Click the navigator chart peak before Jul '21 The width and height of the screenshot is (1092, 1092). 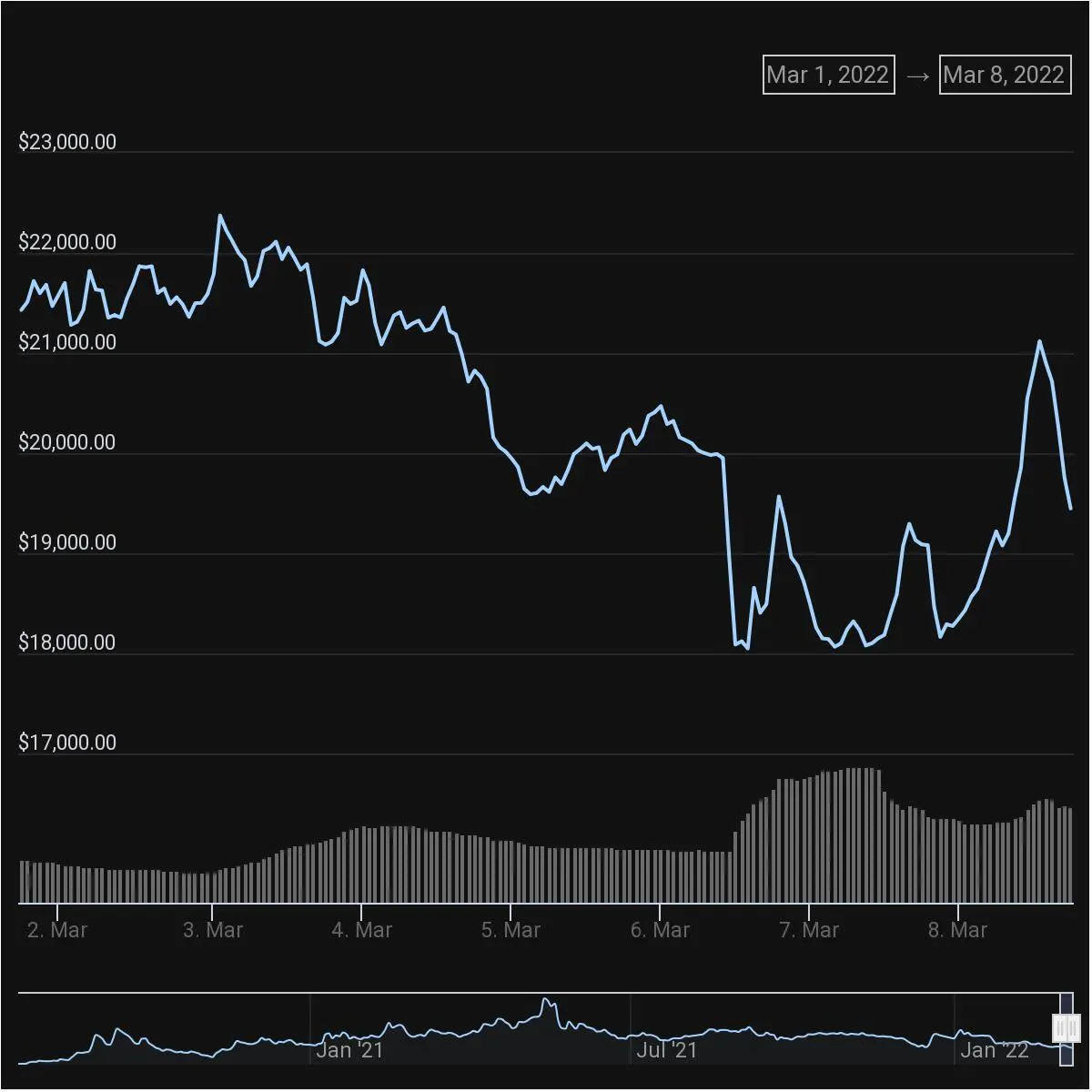tap(546, 1000)
